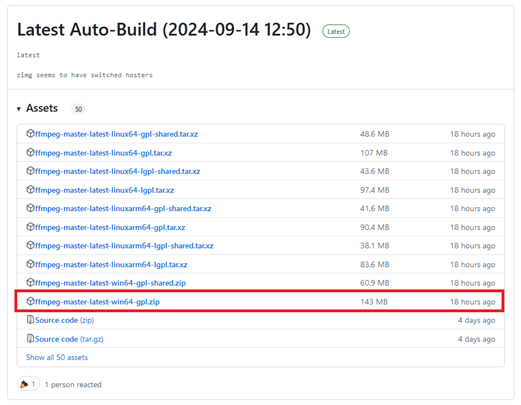Click the package icon beside linuxarm64-gpl.tar.xz

coord(30,227)
